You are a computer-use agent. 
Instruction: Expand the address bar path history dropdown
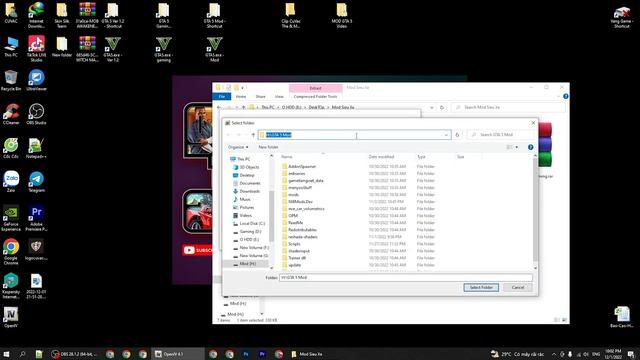point(446,135)
